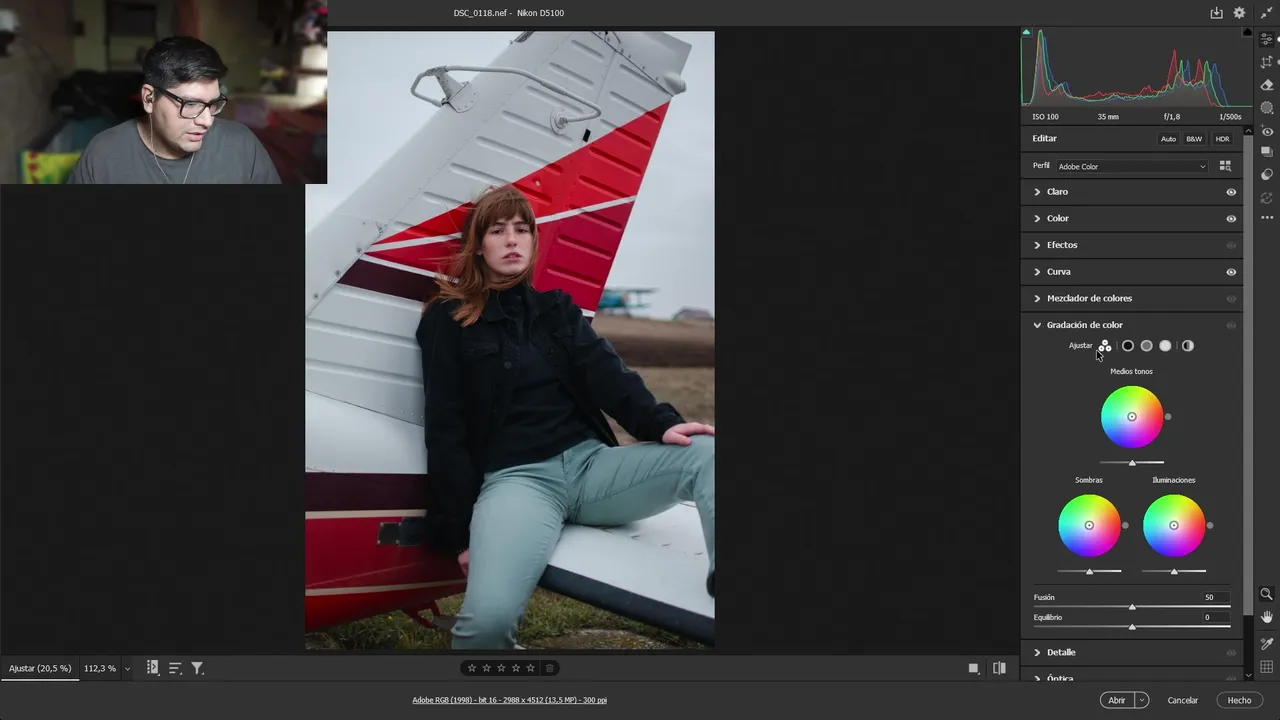Select the Masking circle tool
The width and height of the screenshot is (1280, 720).
1267,108
